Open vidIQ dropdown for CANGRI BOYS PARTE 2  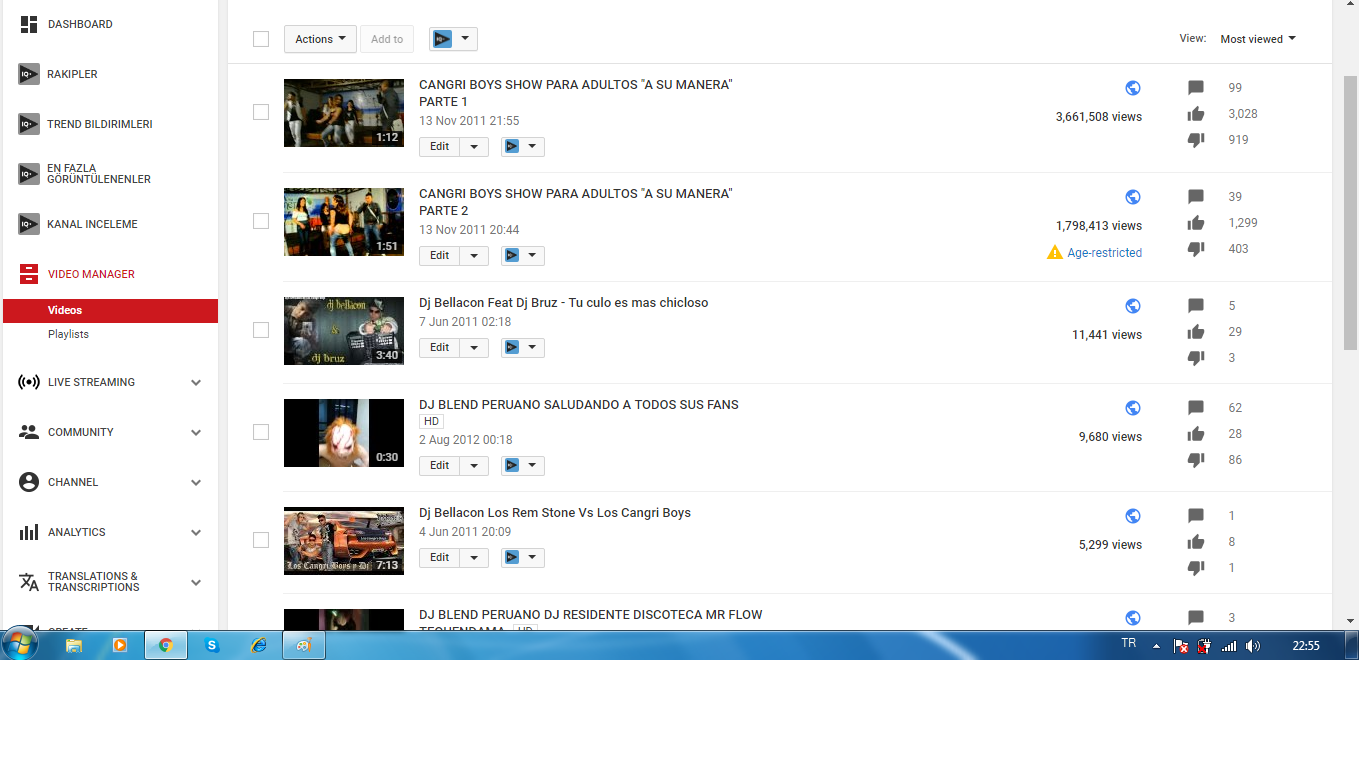click(523, 255)
